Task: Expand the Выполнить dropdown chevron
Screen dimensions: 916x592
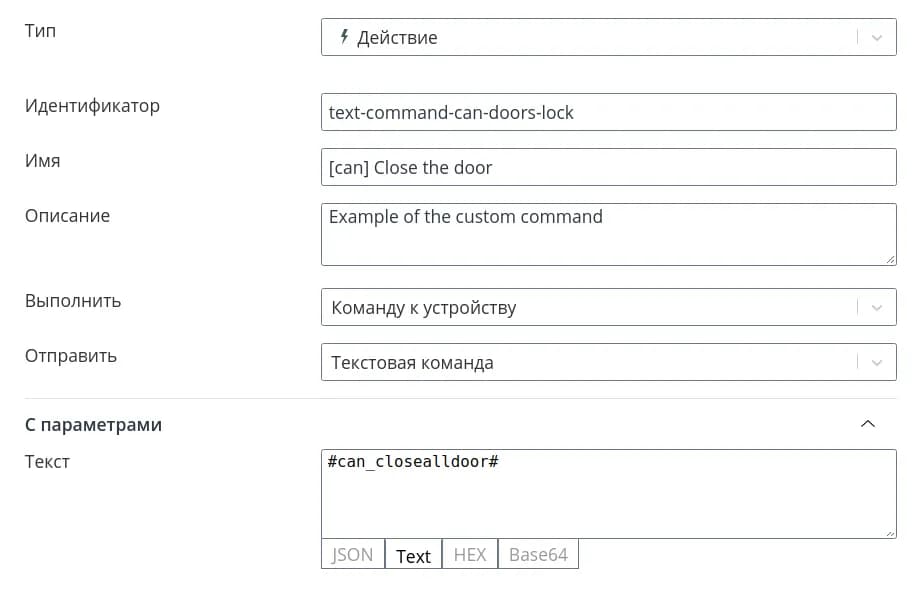Action: (x=877, y=308)
